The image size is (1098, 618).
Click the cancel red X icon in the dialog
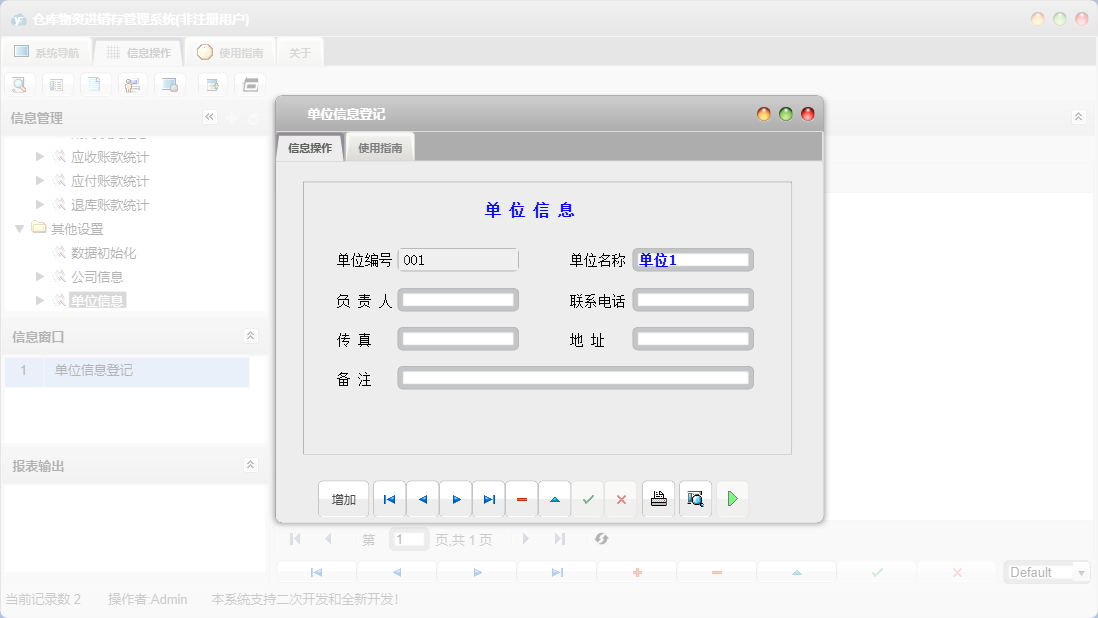pos(621,498)
